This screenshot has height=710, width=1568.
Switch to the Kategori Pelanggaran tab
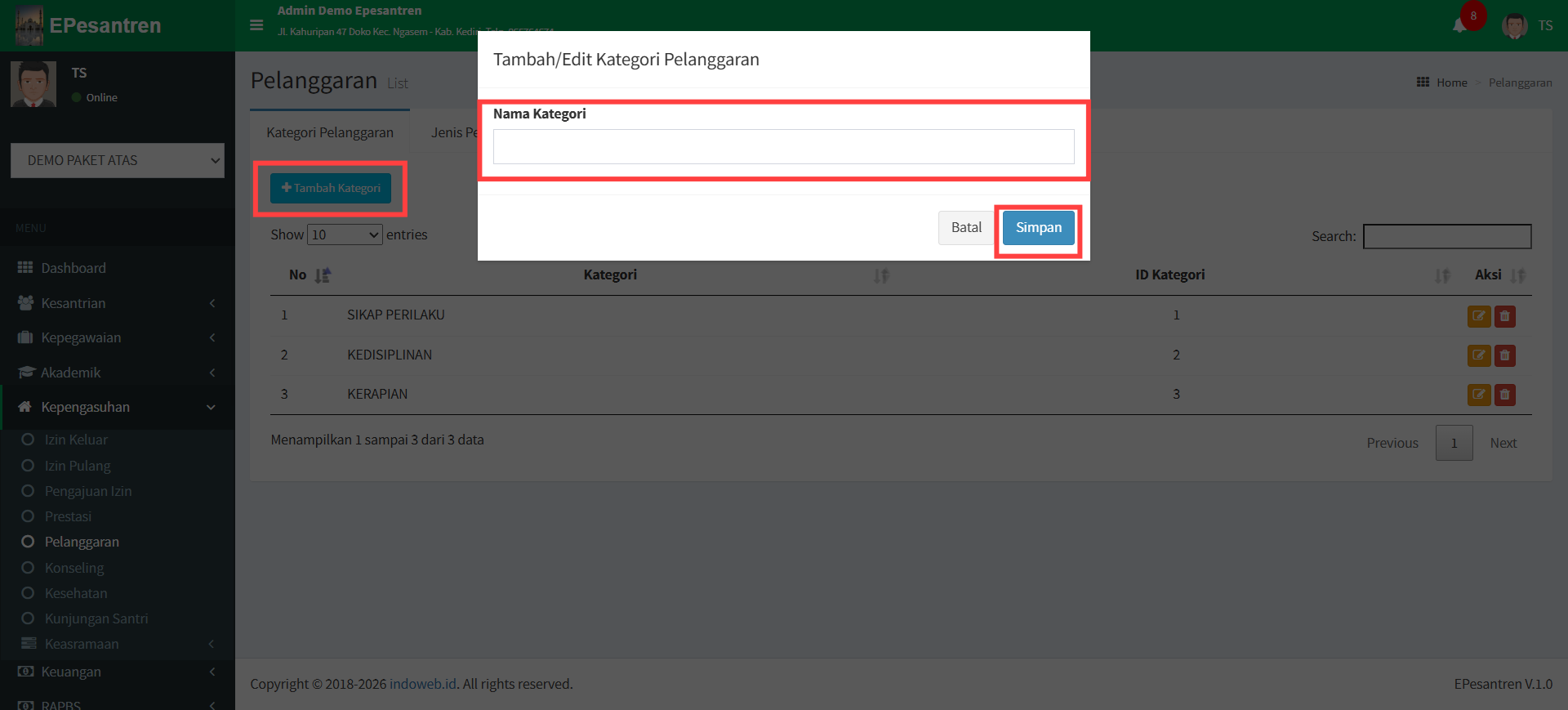(330, 132)
